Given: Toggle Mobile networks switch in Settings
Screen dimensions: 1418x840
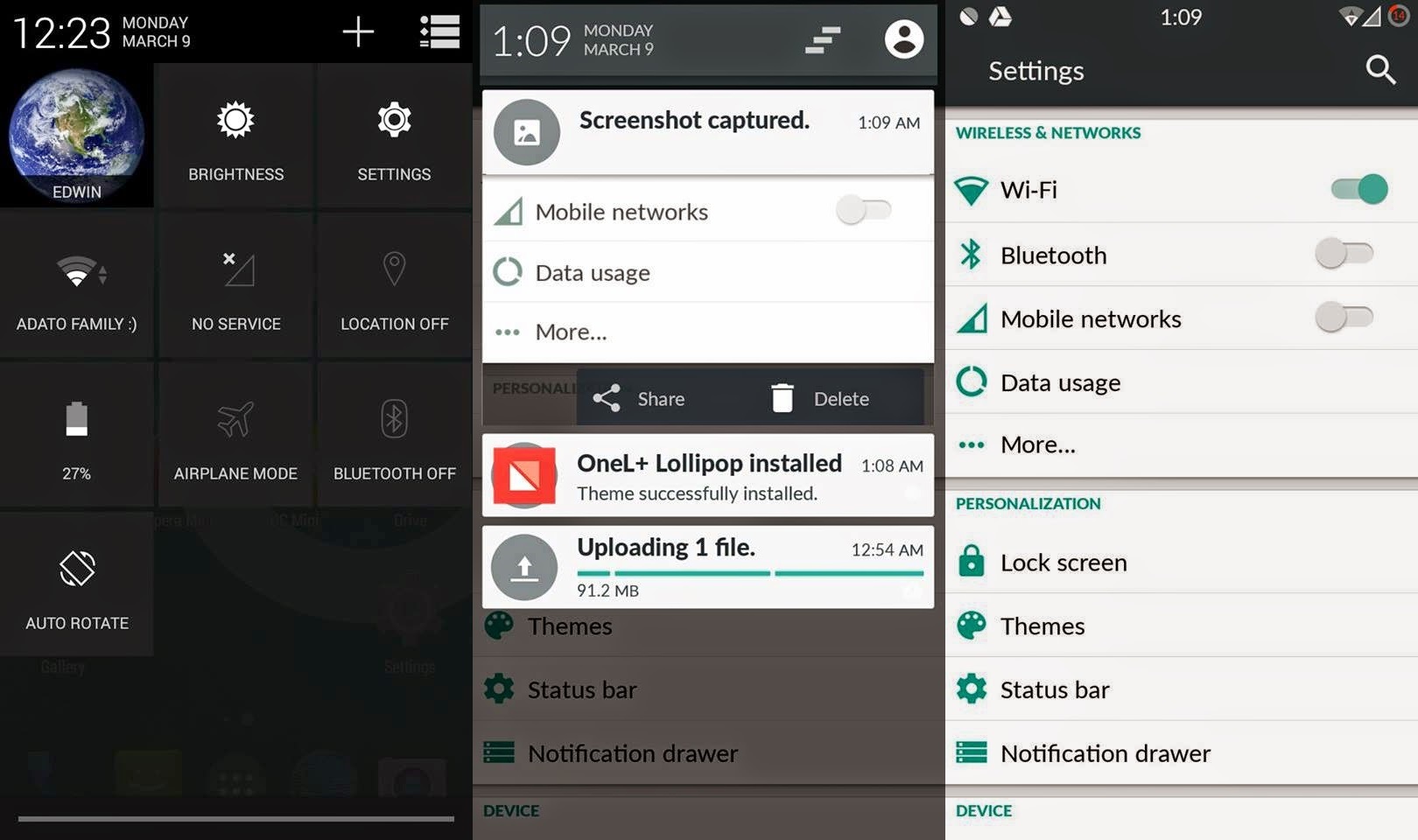Looking at the screenshot, I should click(x=1344, y=317).
